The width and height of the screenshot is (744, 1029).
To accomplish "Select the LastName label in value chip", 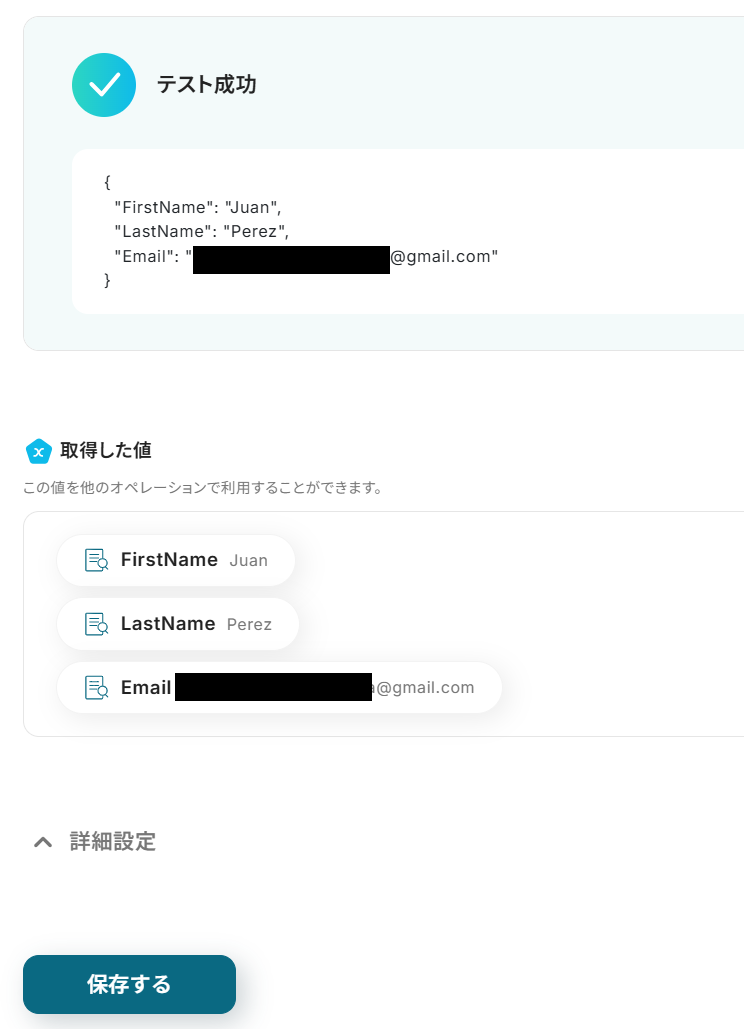I will click(168, 624).
